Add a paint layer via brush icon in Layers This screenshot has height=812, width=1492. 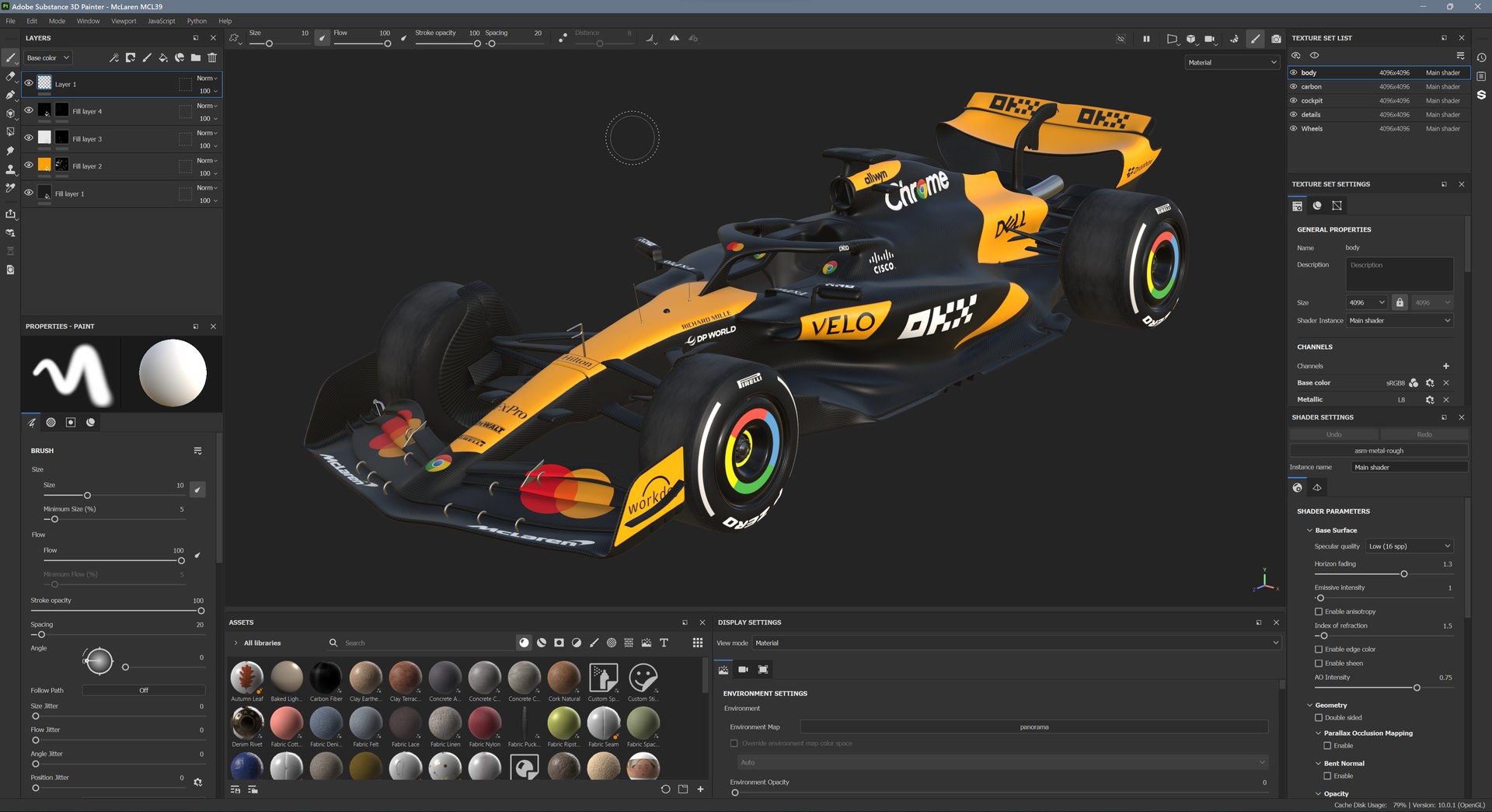(147, 58)
